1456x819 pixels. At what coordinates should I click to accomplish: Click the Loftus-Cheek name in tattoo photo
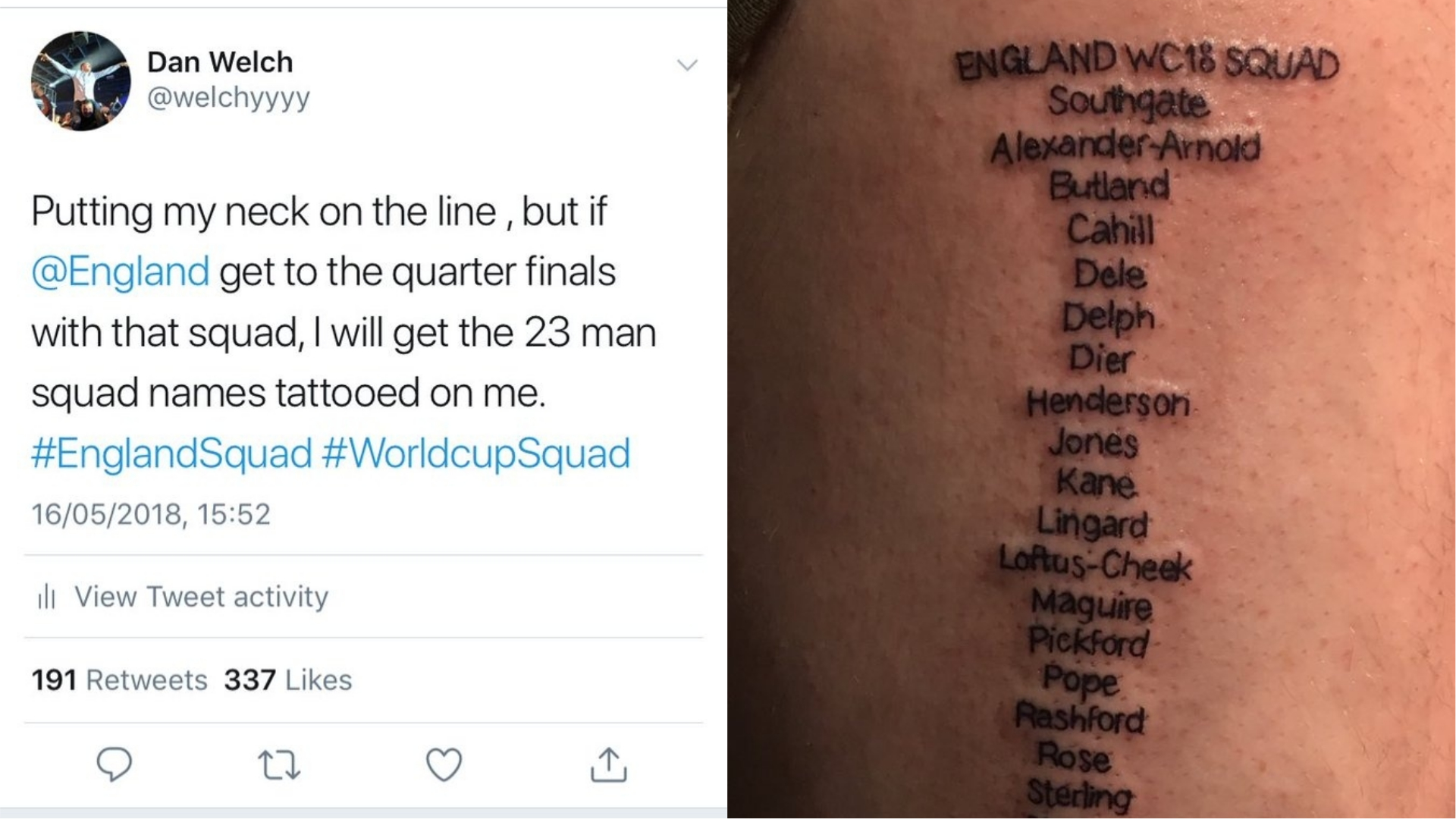pyautogui.click(x=1095, y=564)
